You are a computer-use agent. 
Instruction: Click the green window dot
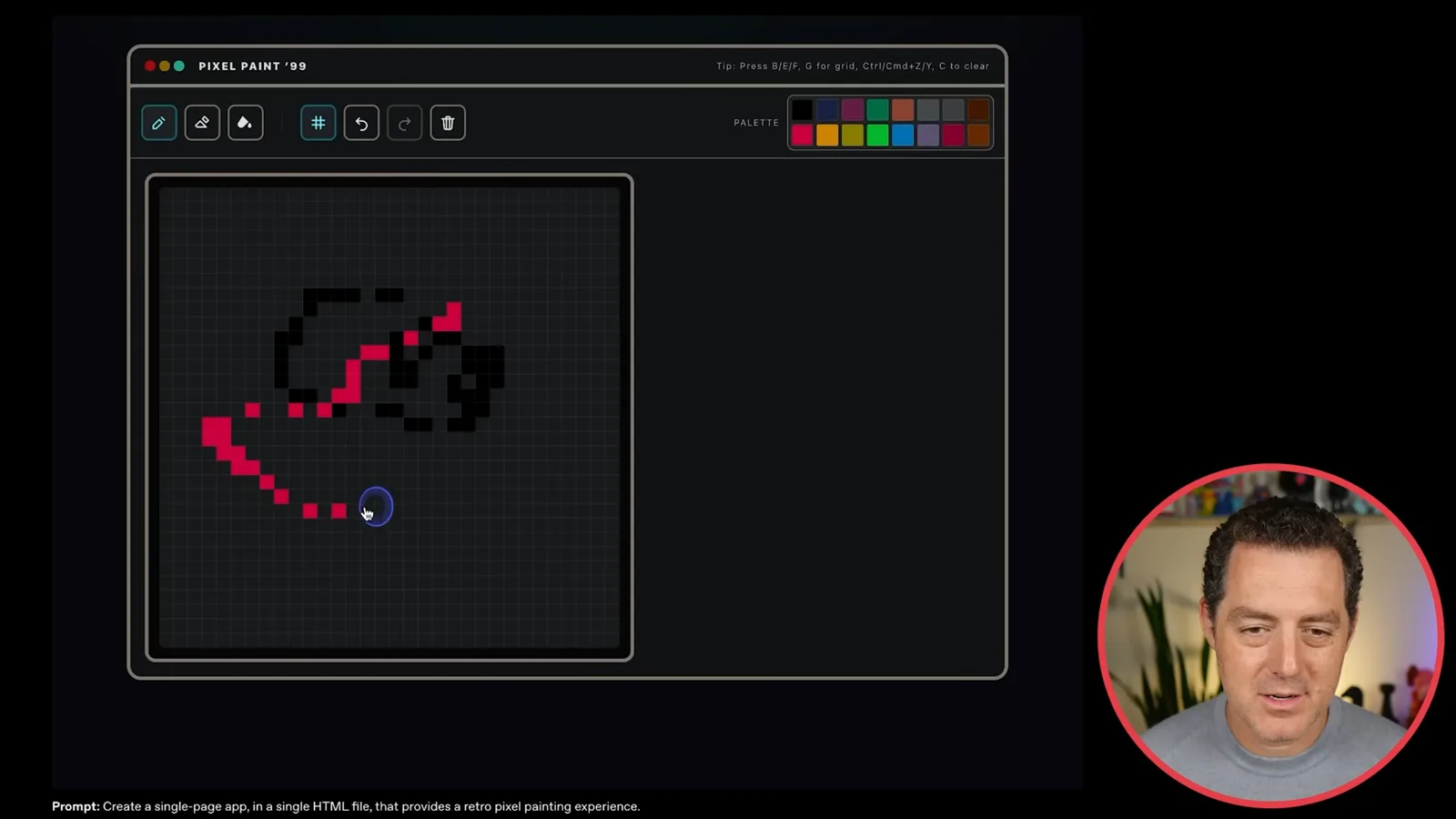[179, 66]
